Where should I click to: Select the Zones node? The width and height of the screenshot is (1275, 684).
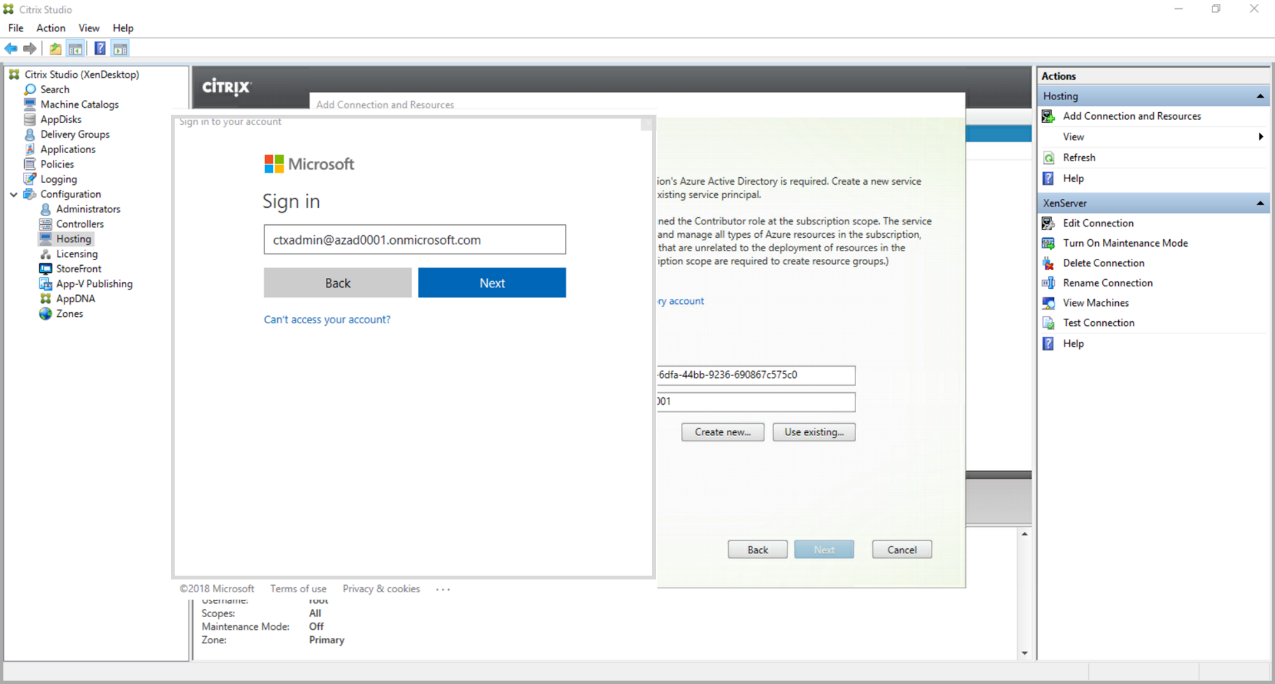click(69, 314)
